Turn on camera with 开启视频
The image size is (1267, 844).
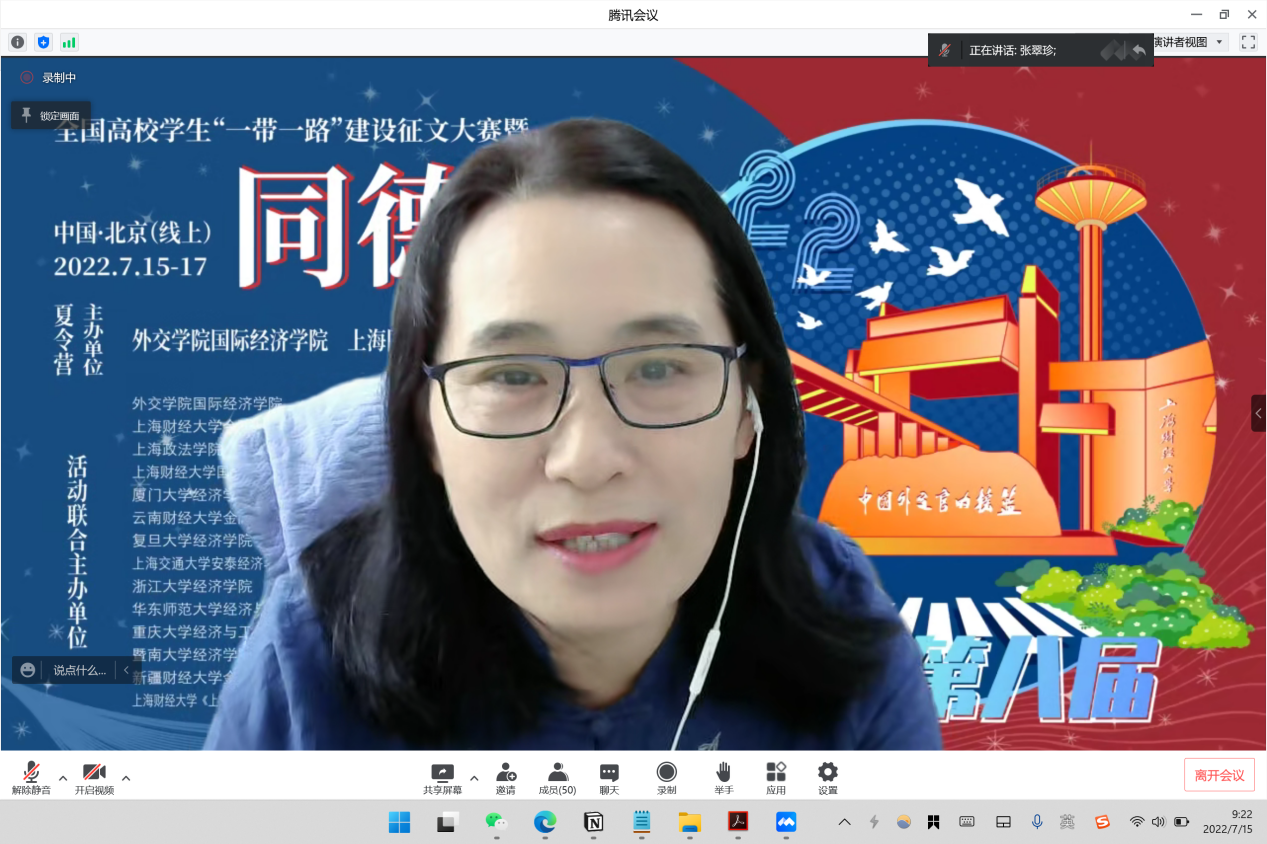(94, 777)
